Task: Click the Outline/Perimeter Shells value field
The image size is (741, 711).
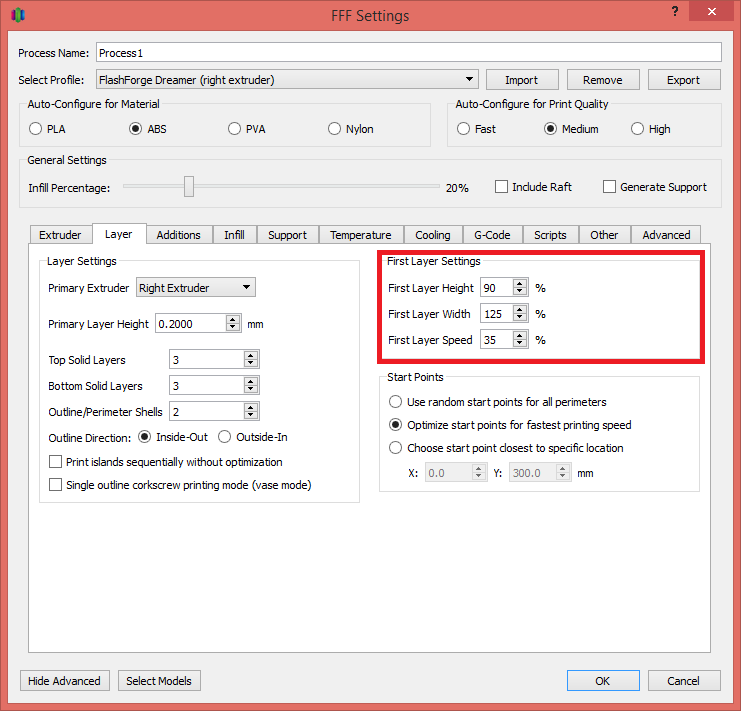Action: coord(207,411)
